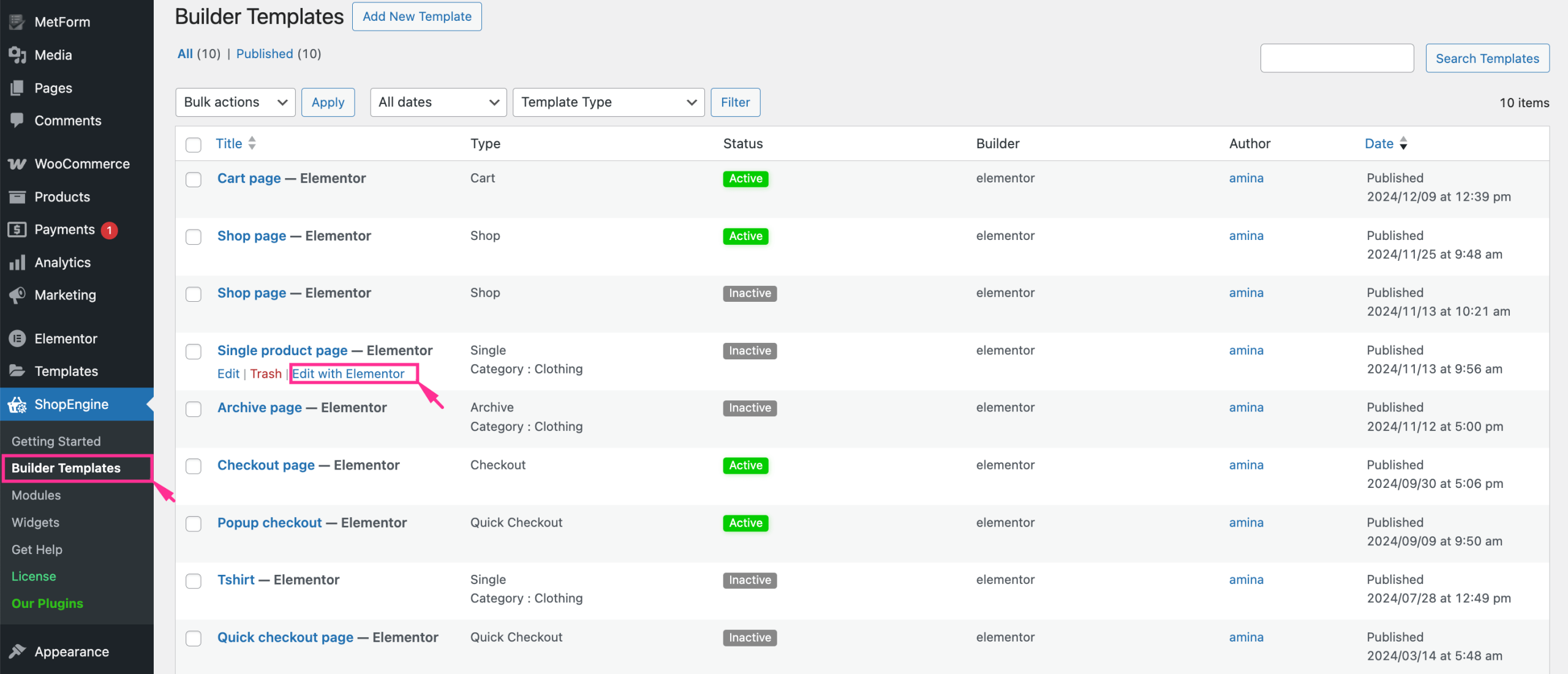Image resolution: width=1568 pixels, height=674 pixels.
Task: Click the Products archive icon
Action: click(17, 197)
